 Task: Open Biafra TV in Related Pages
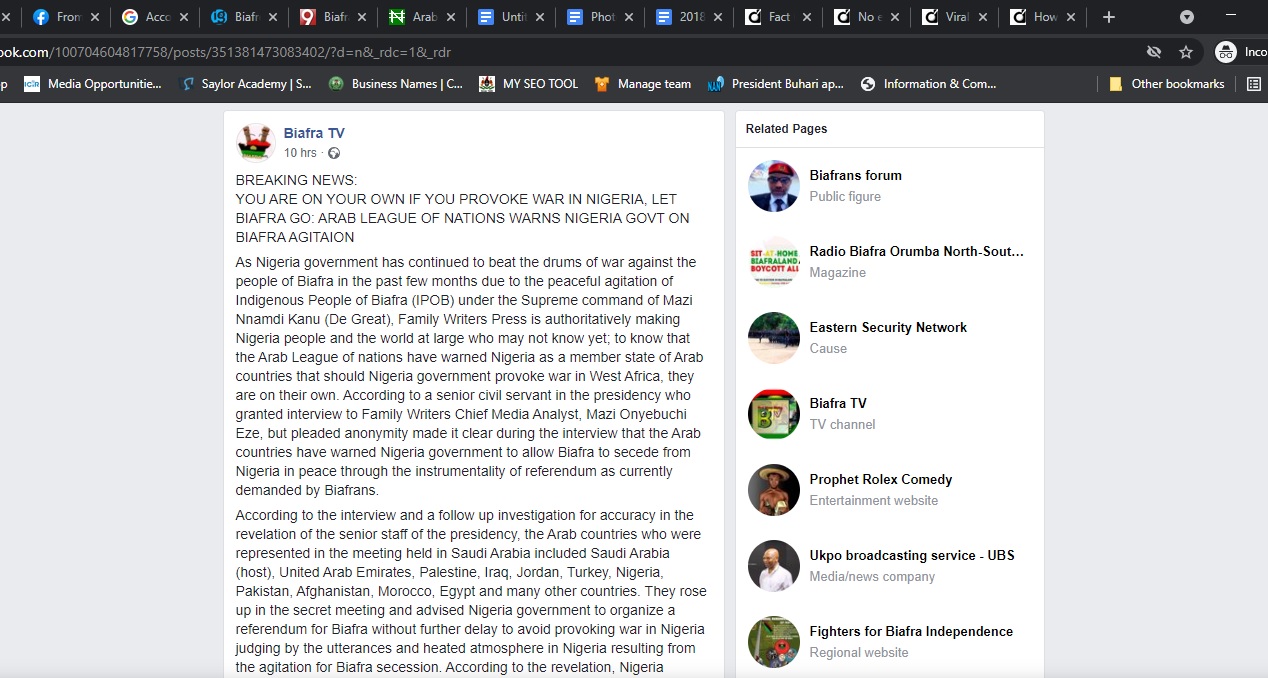coord(838,403)
